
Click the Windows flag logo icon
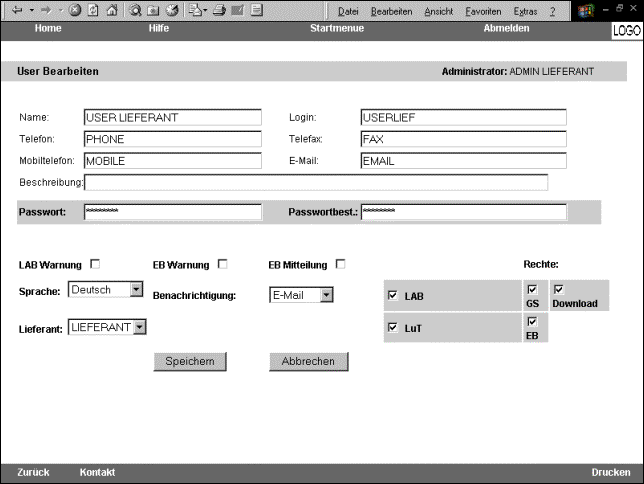click(x=586, y=11)
